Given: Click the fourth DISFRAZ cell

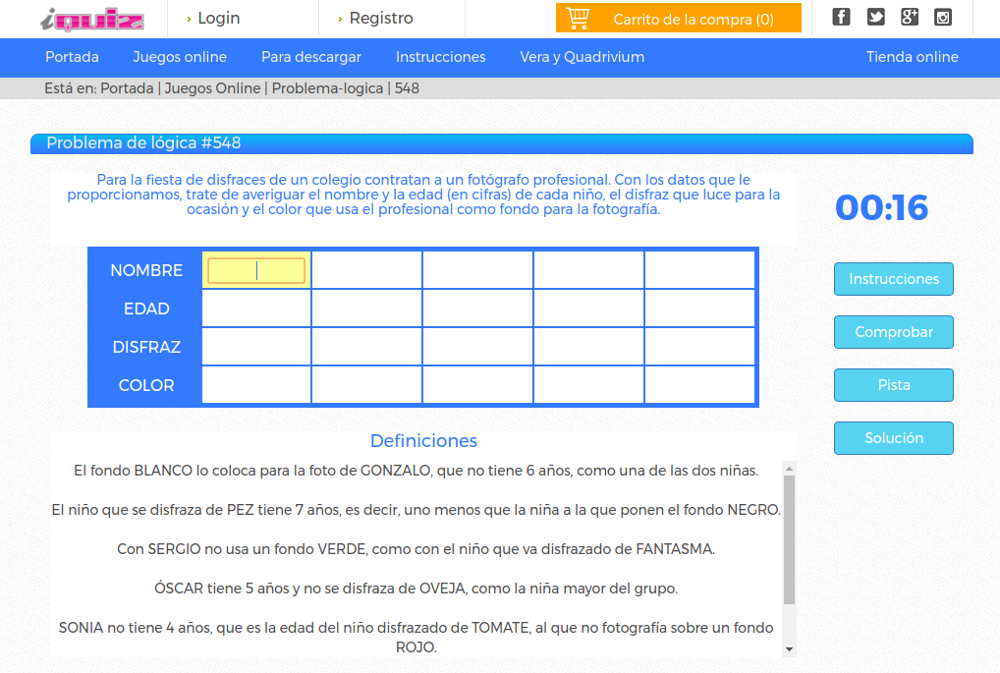Looking at the screenshot, I should point(589,346).
